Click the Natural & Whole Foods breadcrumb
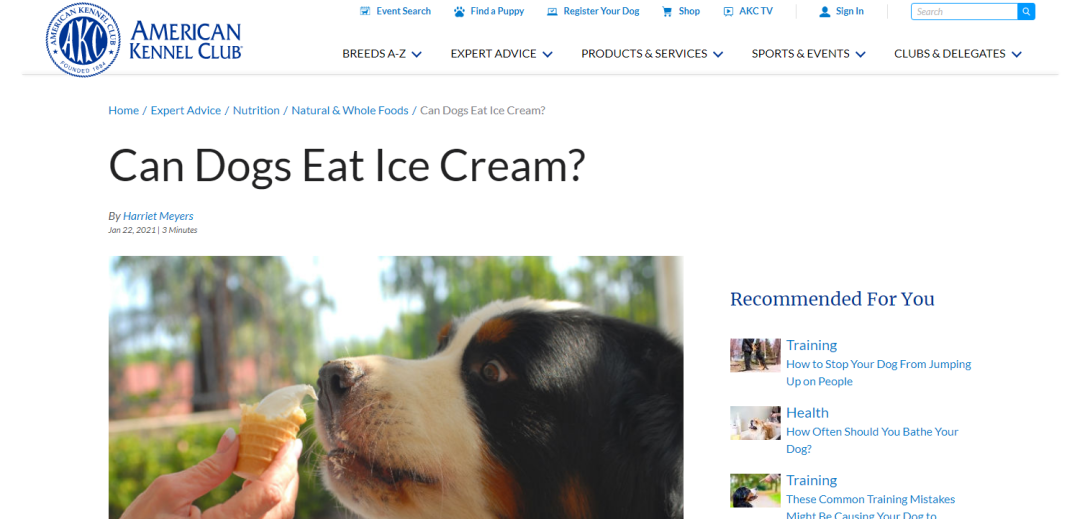 (x=350, y=110)
